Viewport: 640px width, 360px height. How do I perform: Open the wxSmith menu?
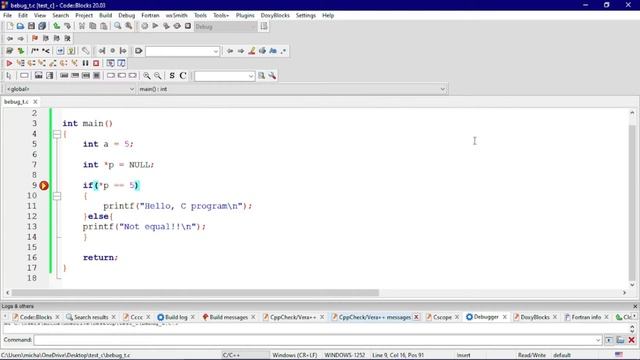(x=176, y=15)
